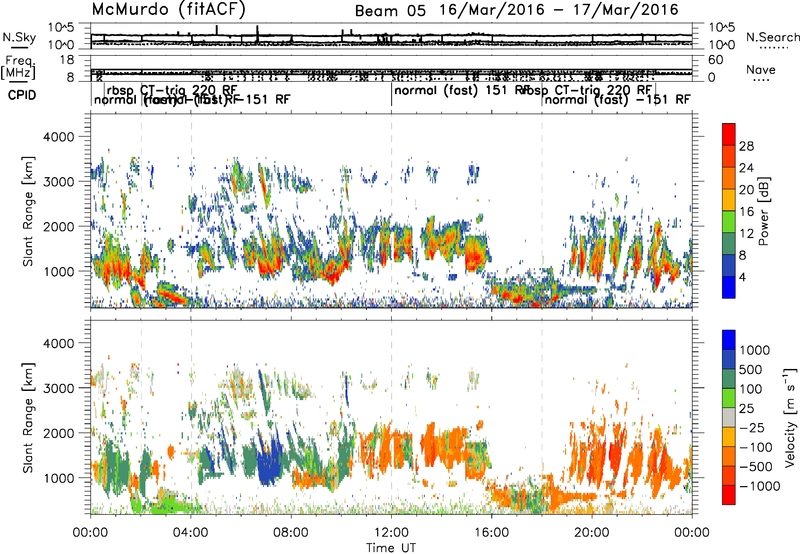Click the 16/Mar/2016 - 17/Mar/2016 date range
Screen dimensions: 800x554
pos(559,10)
